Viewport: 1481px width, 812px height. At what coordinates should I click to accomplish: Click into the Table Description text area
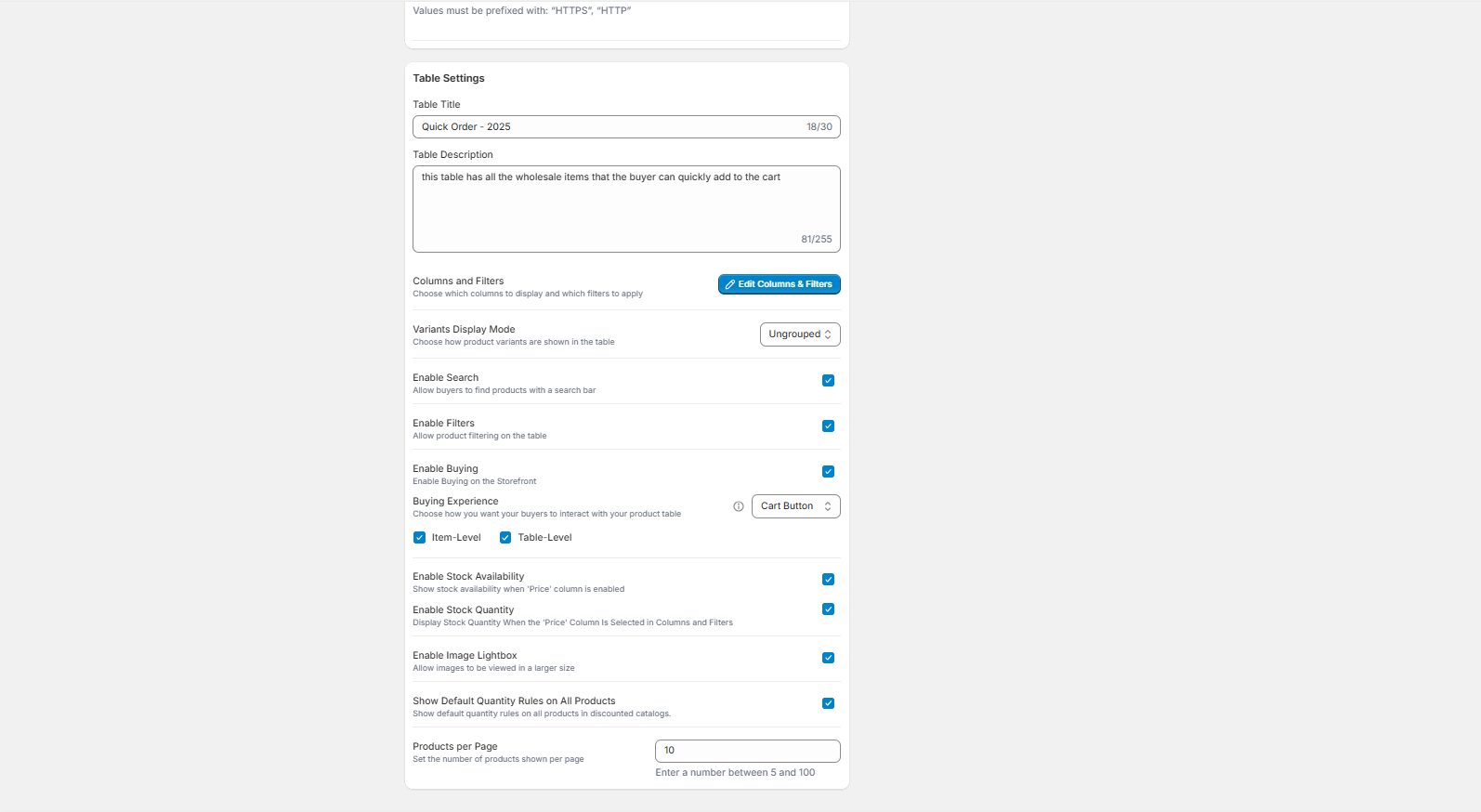point(626,209)
